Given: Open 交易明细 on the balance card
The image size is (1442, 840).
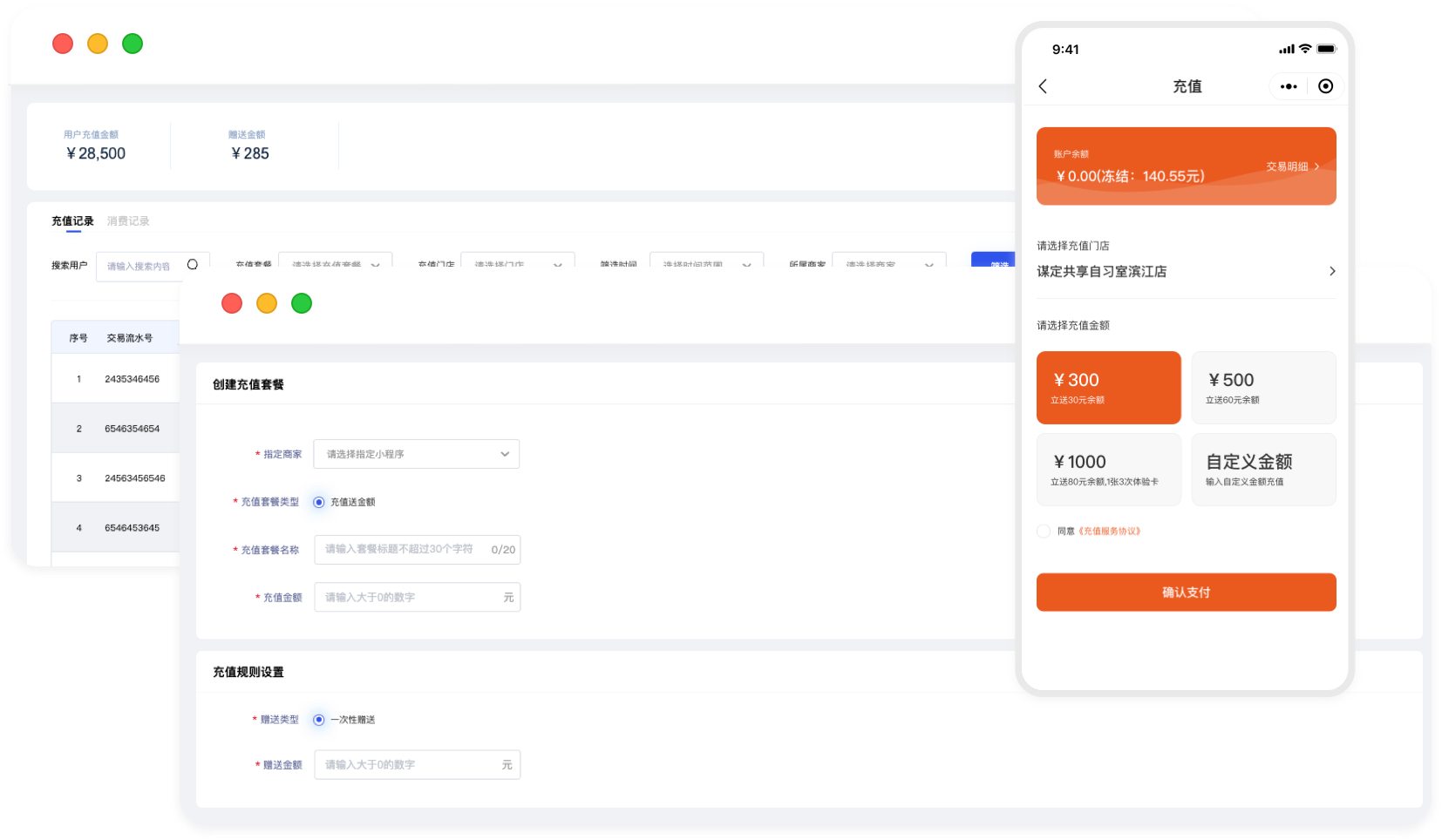Looking at the screenshot, I should [x=1292, y=166].
